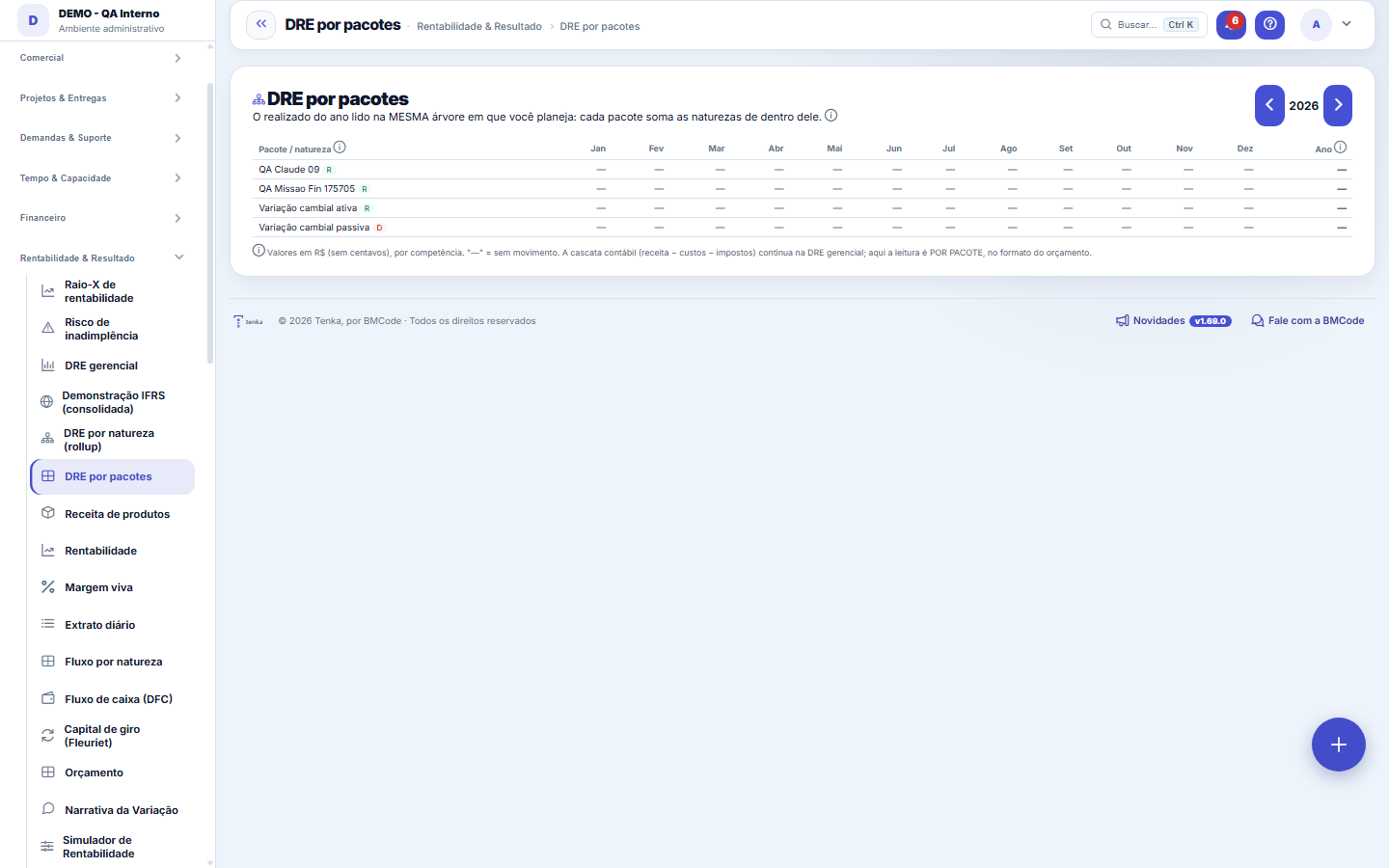Click the info icon beside the page description
The width and height of the screenshot is (1389, 868).
click(831, 116)
